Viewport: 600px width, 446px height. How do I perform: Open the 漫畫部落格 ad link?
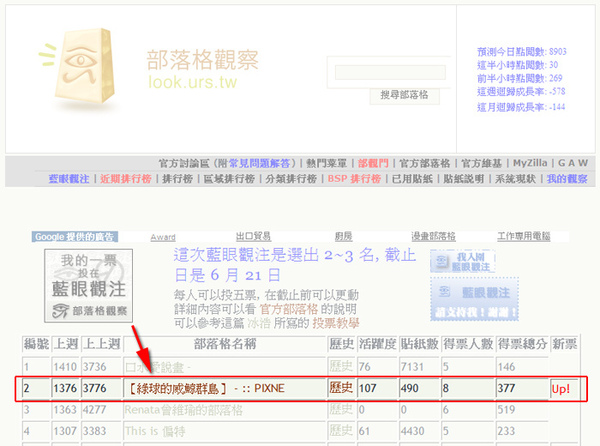pos(433,236)
